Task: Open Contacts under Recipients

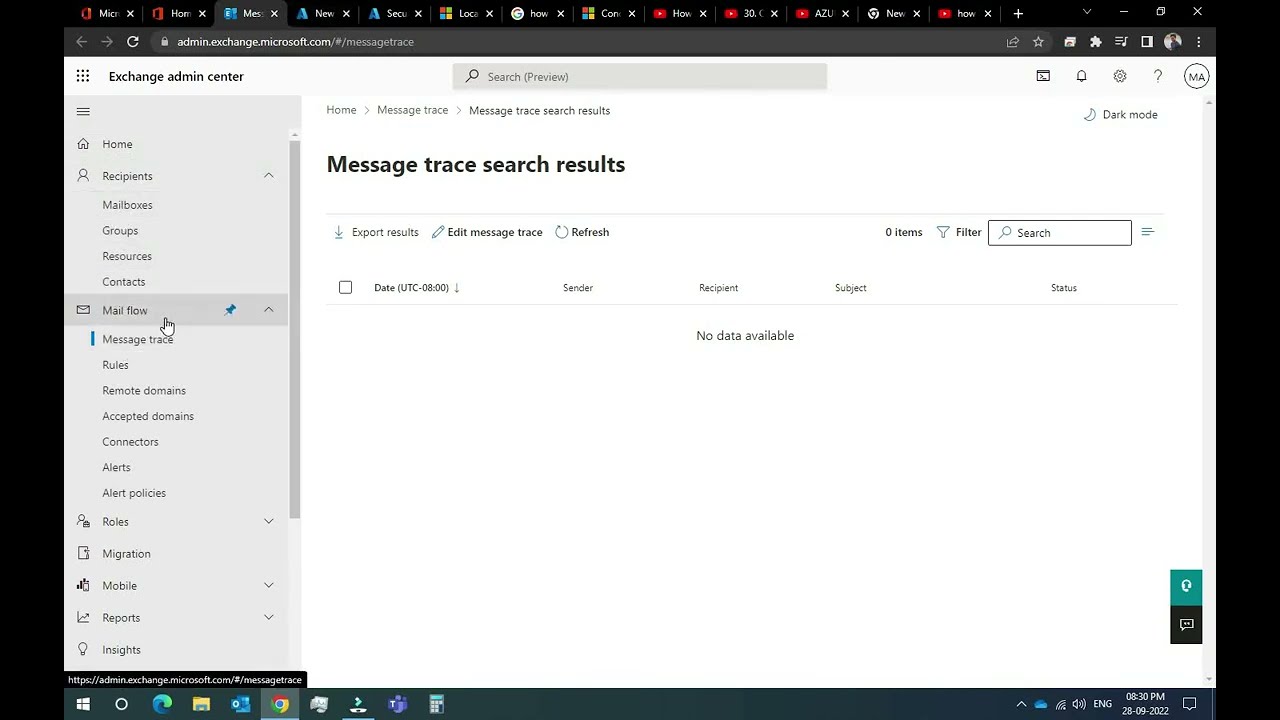Action: (x=124, y=282)
